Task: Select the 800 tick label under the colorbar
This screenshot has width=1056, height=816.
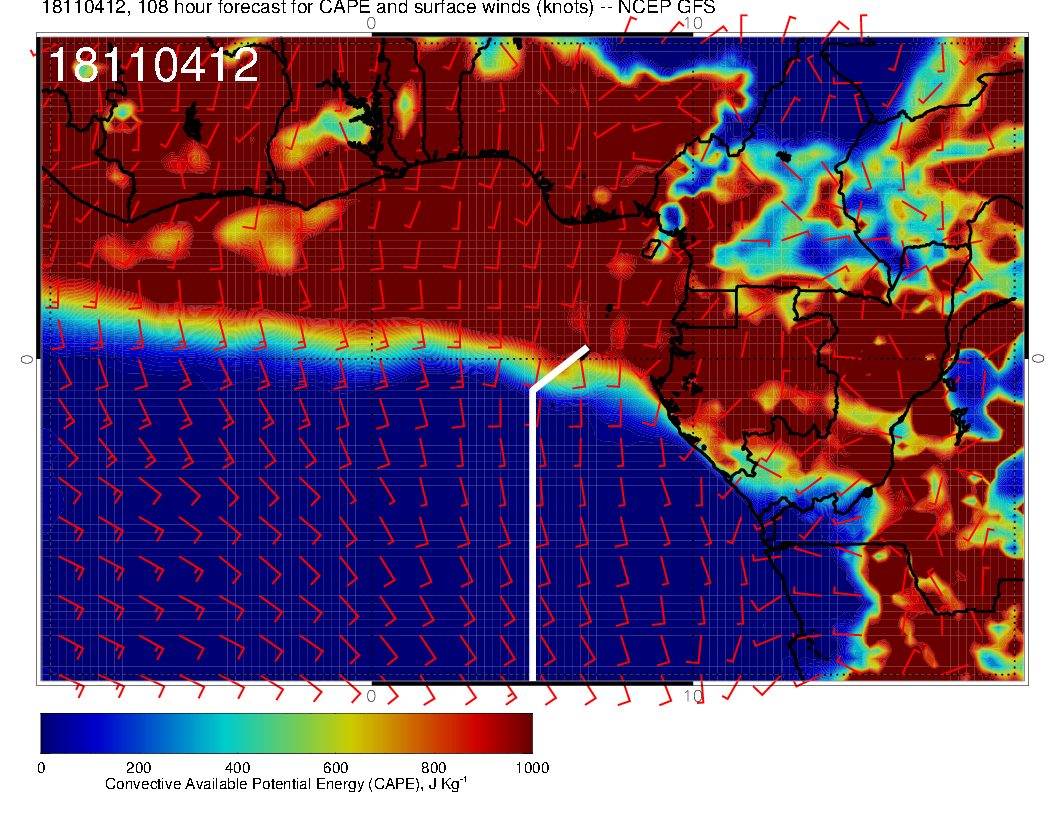Action: 433,768
